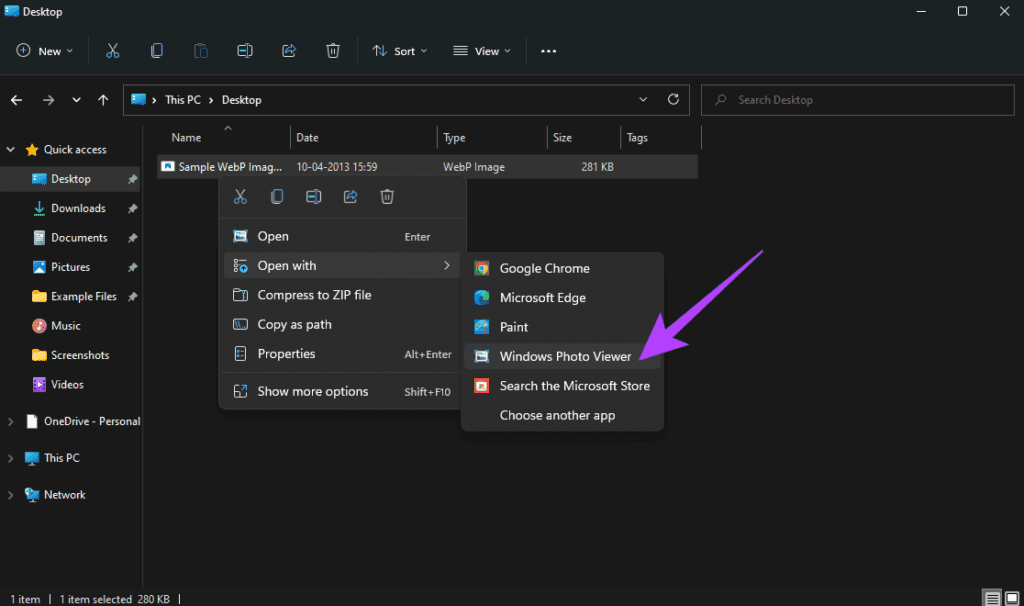This screenshot has height=606, width=1024.
Task: Open Properties from the context menu
Action: pyautogui.click(x=342, y=354)
